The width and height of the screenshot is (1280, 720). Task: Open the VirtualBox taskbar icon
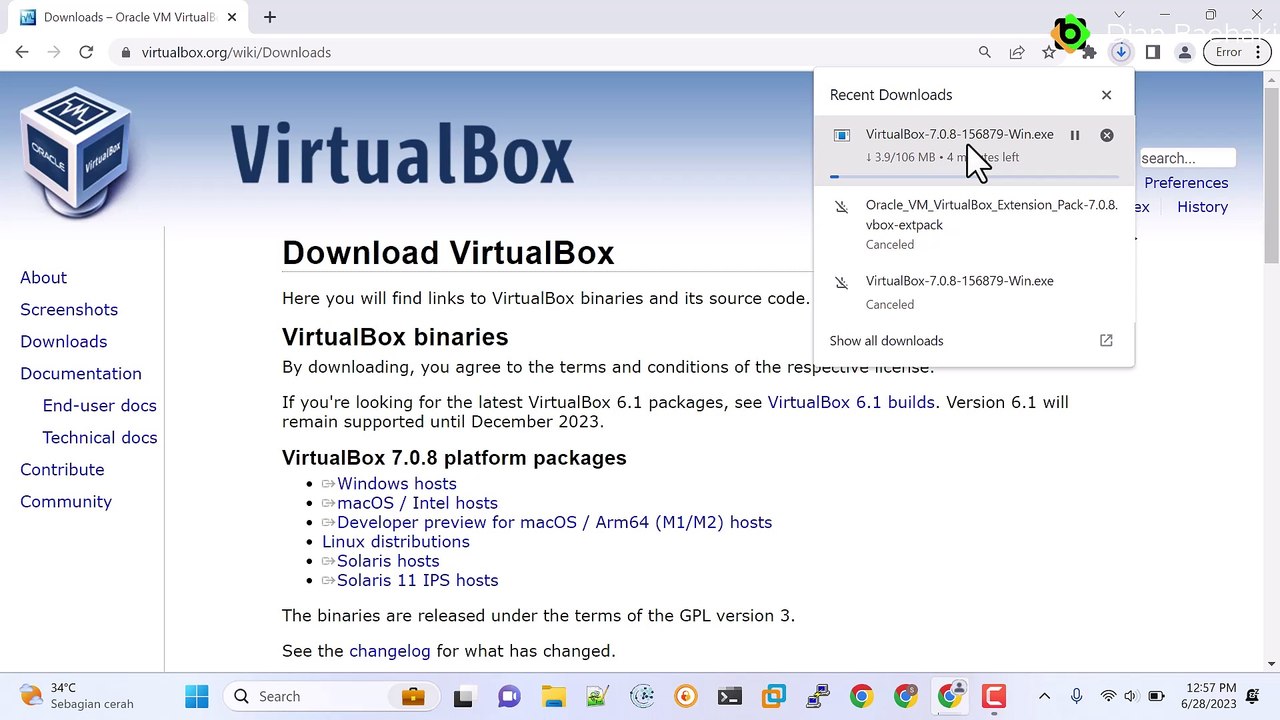pyautogui.click(x=773, y=696)
